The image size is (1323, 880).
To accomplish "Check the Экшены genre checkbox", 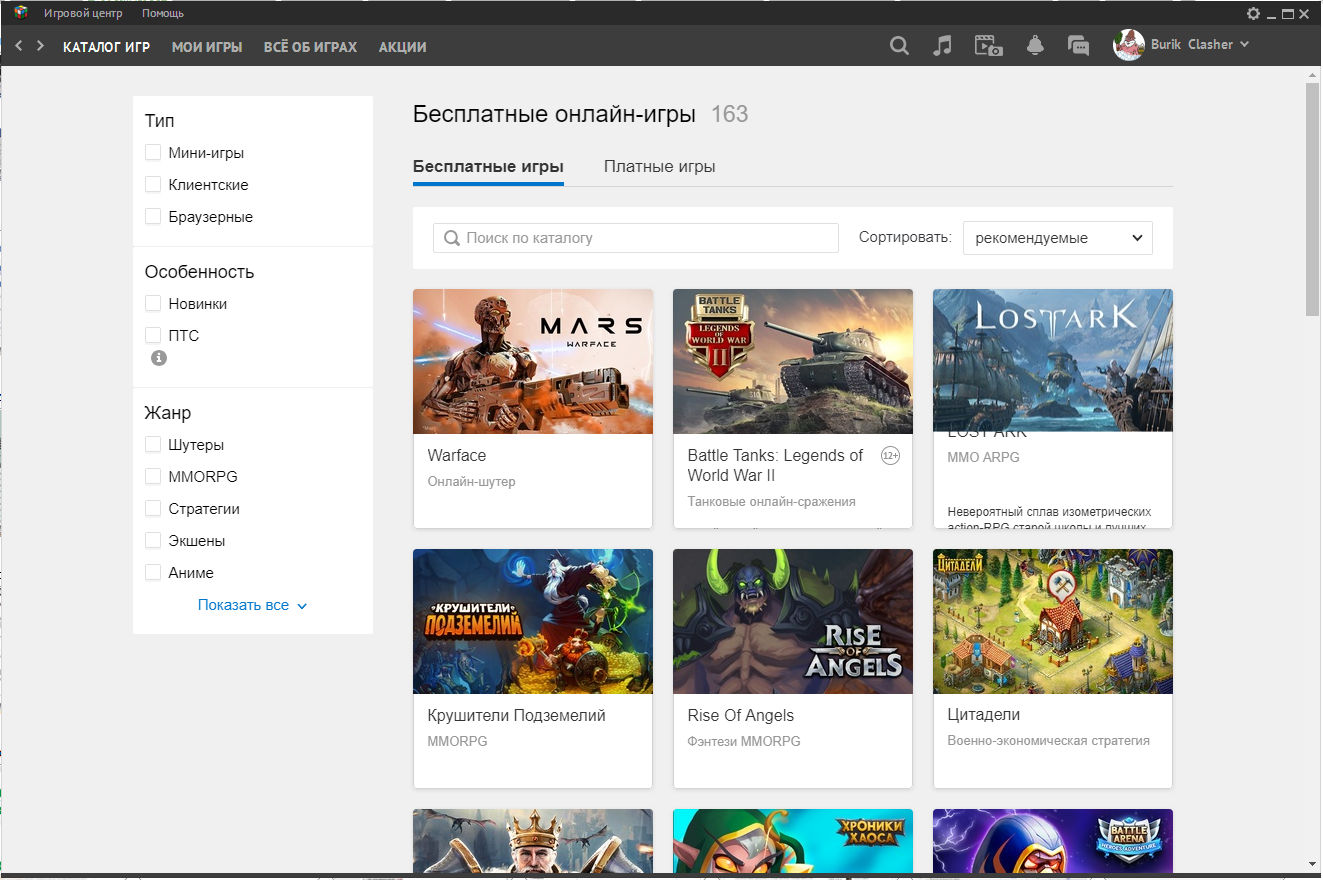I will tap(153, 541).
